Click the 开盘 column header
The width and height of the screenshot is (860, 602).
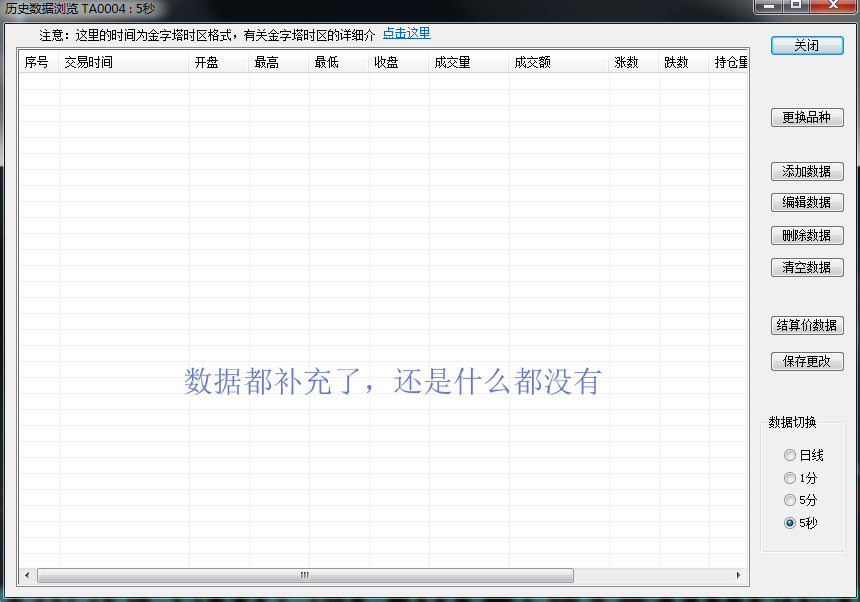tap(219, 63)
